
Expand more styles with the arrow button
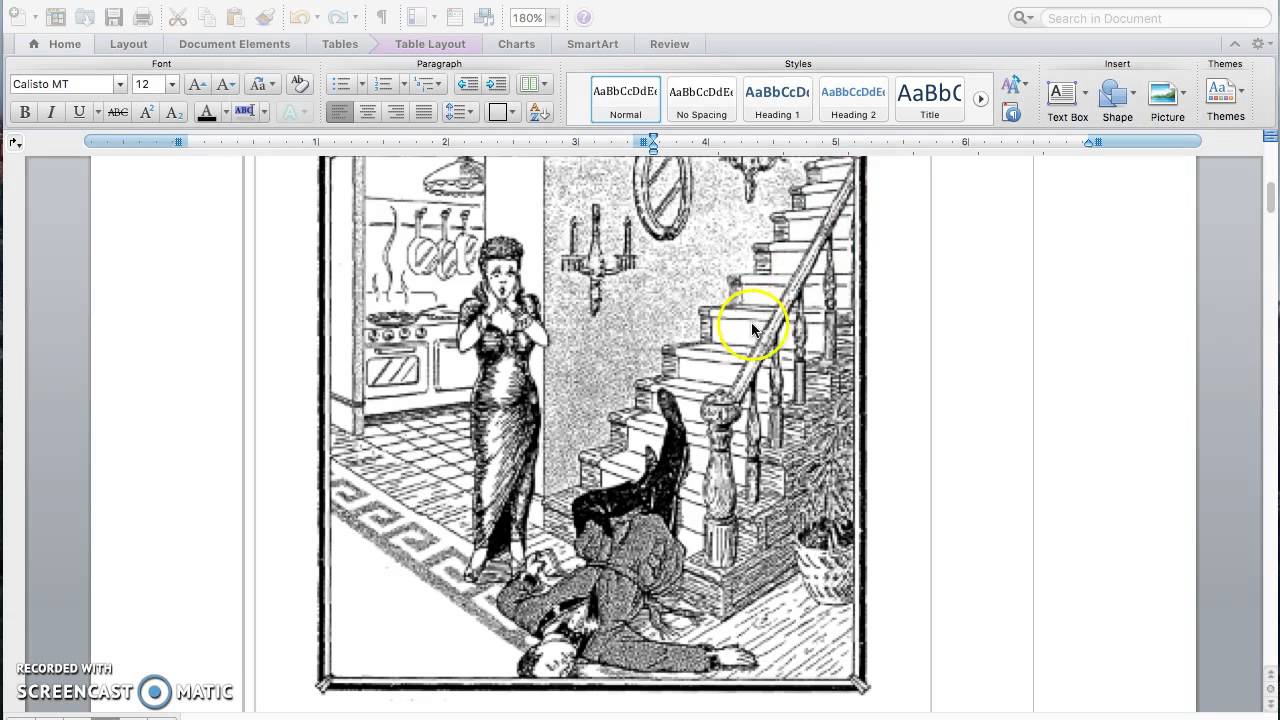981,99
